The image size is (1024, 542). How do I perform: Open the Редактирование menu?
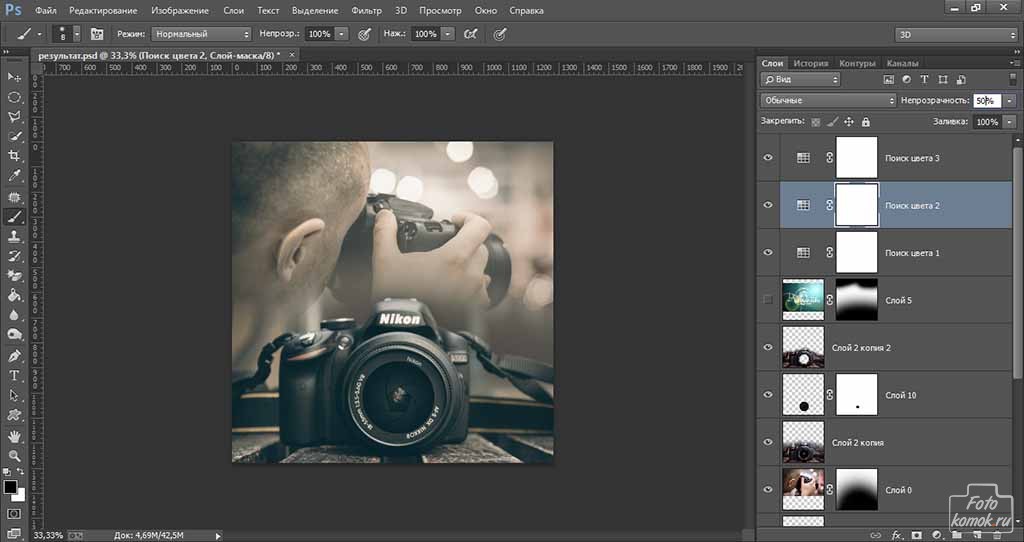[103, 10]
